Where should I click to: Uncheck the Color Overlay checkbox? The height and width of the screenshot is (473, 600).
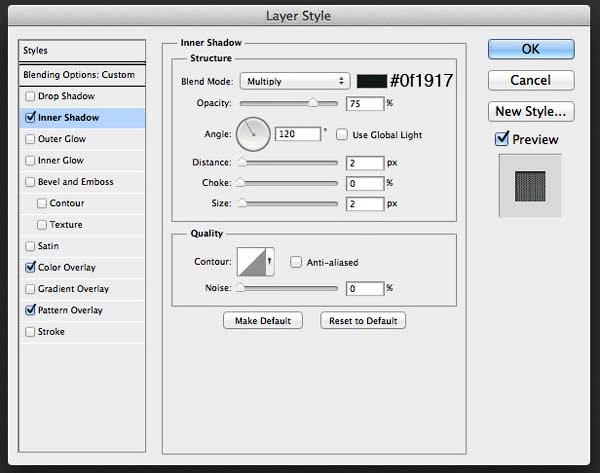coord(30,267)
